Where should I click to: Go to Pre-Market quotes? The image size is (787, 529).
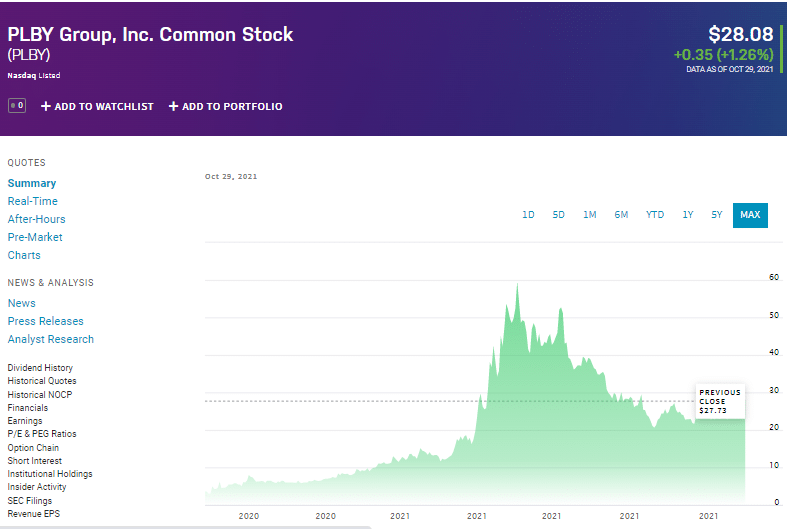[x=35, y=237]
